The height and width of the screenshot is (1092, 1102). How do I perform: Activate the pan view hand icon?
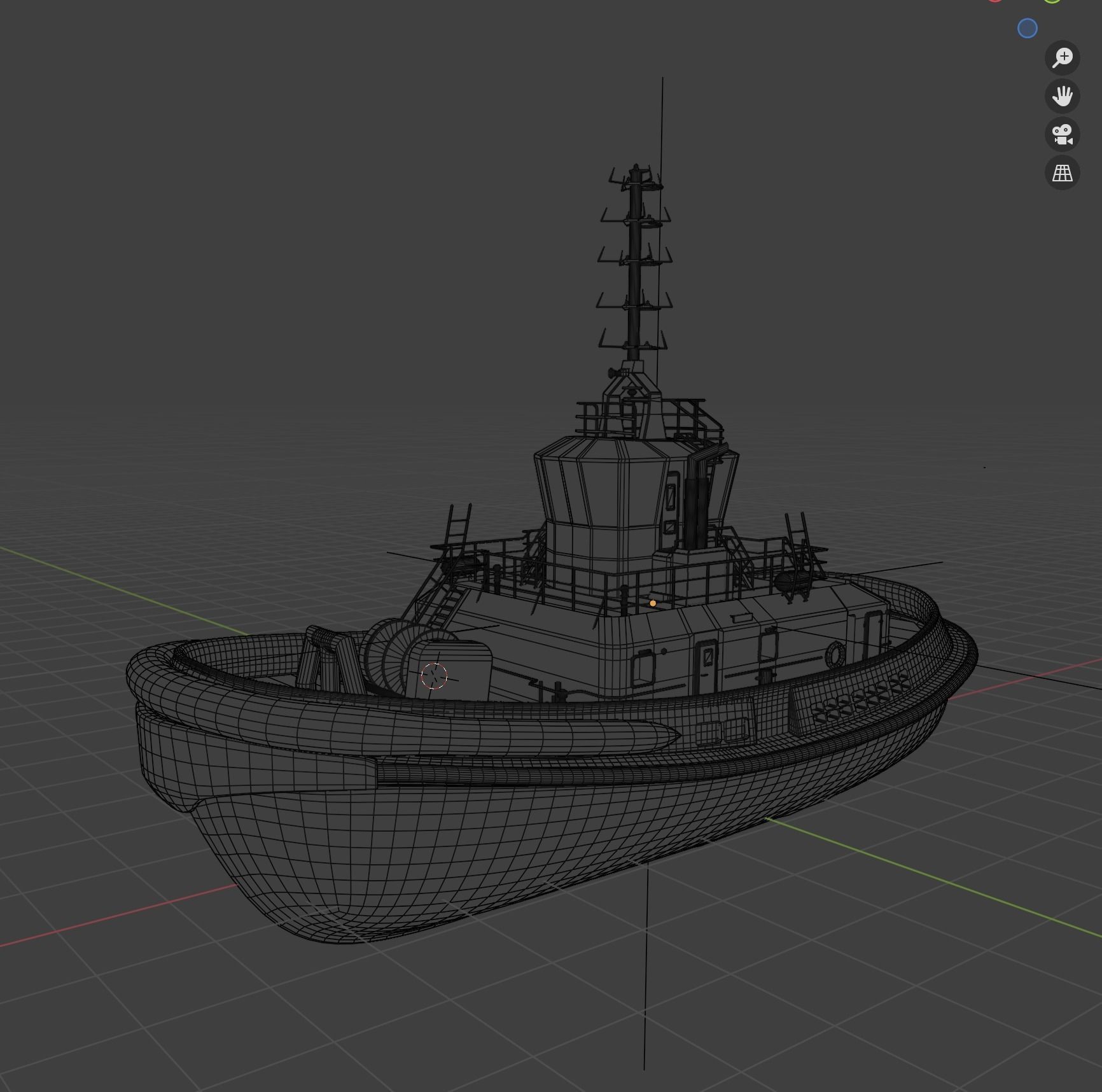click(1063, 96)
